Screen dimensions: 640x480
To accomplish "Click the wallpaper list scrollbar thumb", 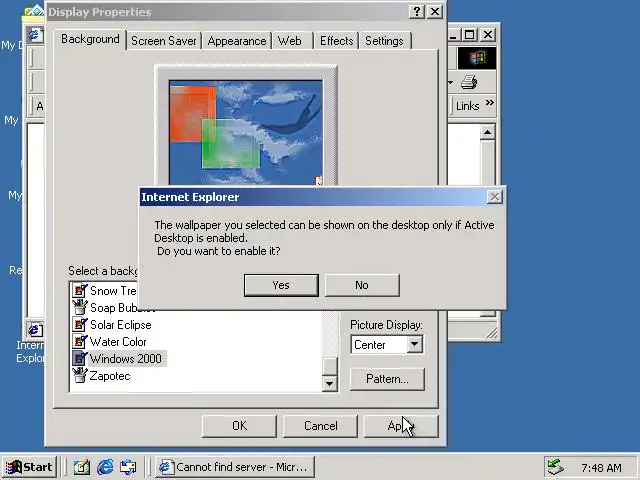I will coord(330,366).
